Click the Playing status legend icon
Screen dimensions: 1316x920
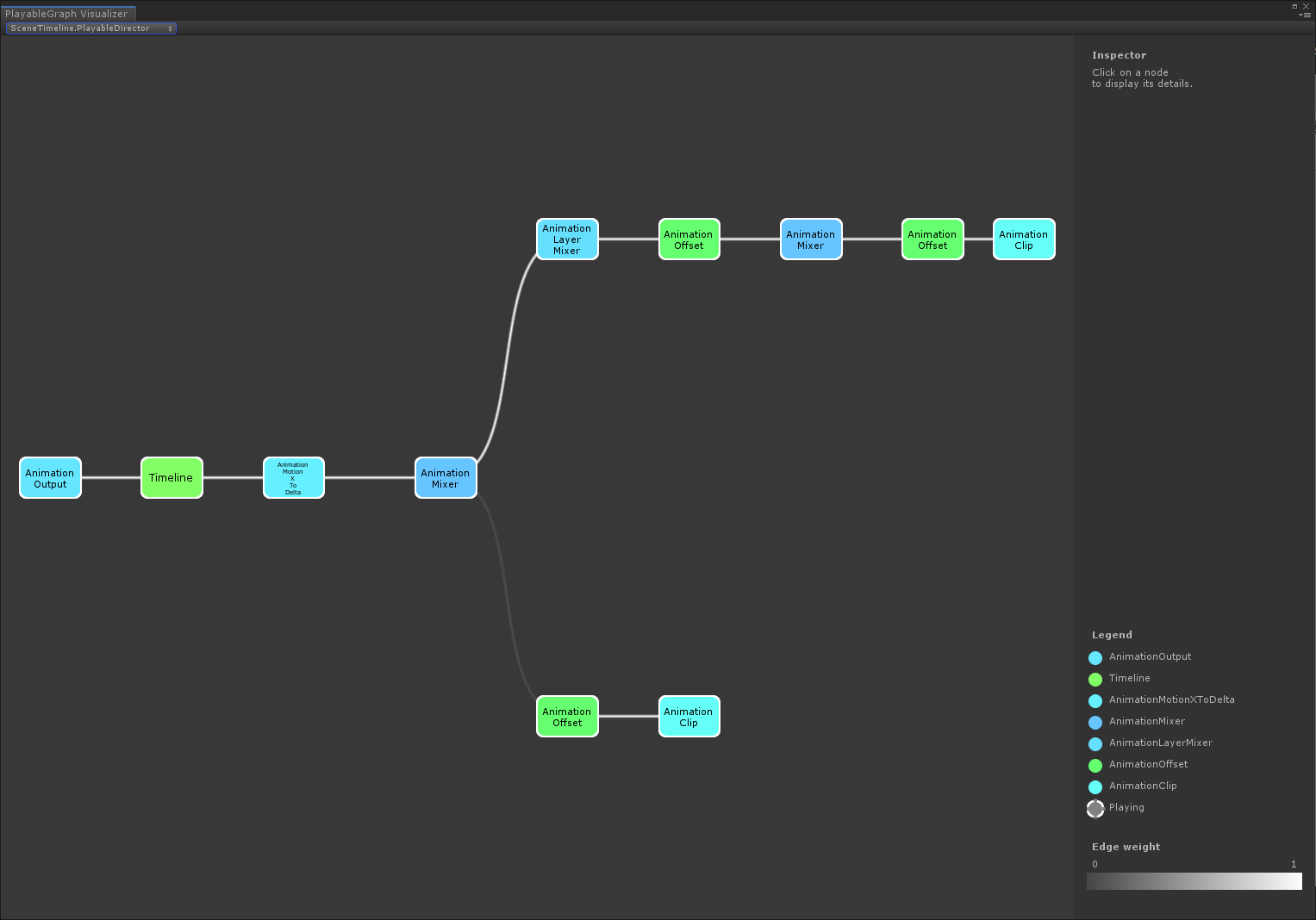1095,808
